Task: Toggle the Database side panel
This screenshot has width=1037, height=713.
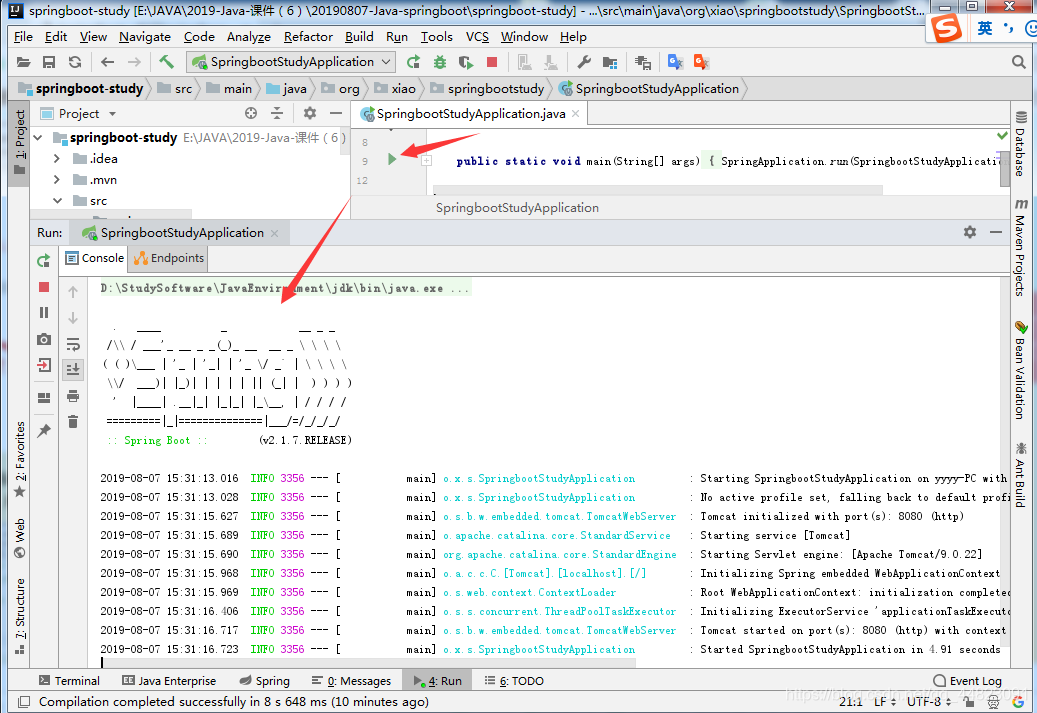Action: [x=1020, y=144]
